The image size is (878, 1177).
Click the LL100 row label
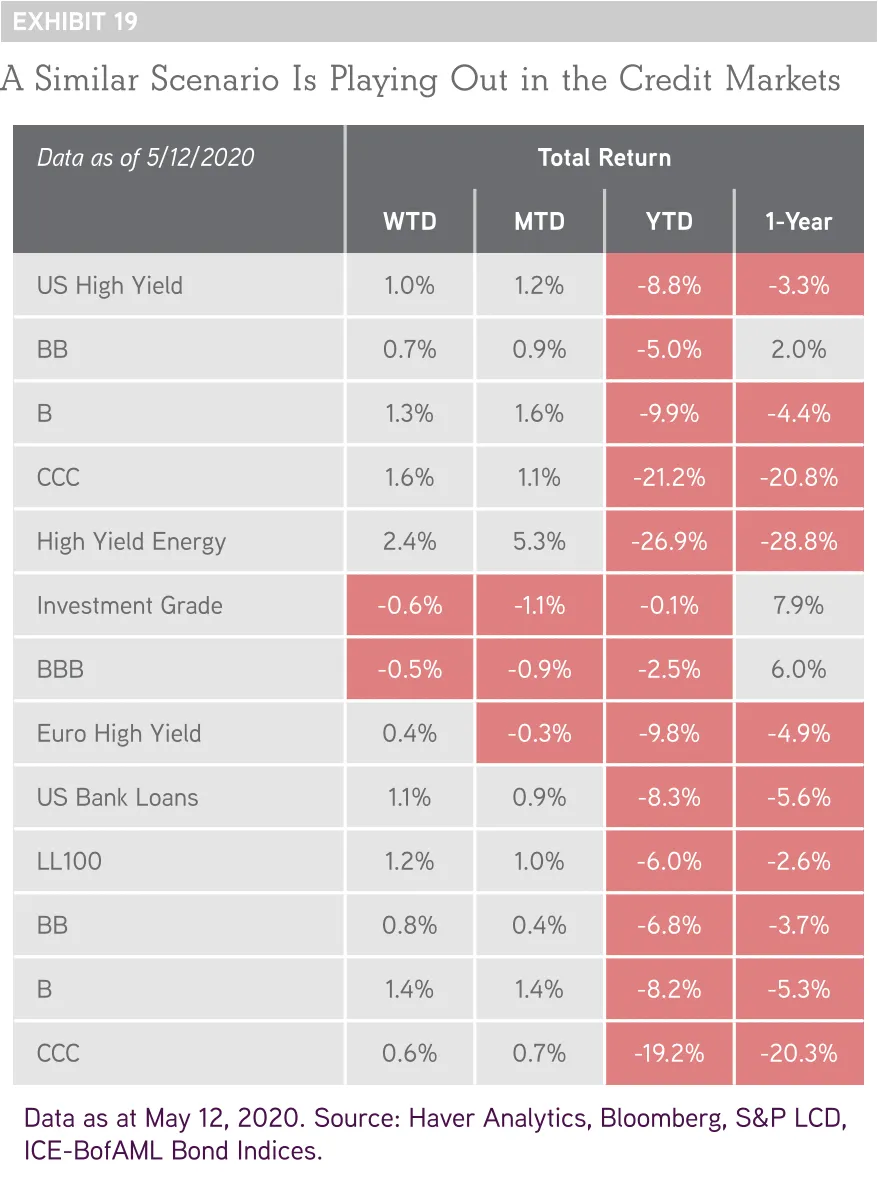(x=69, y=861)
